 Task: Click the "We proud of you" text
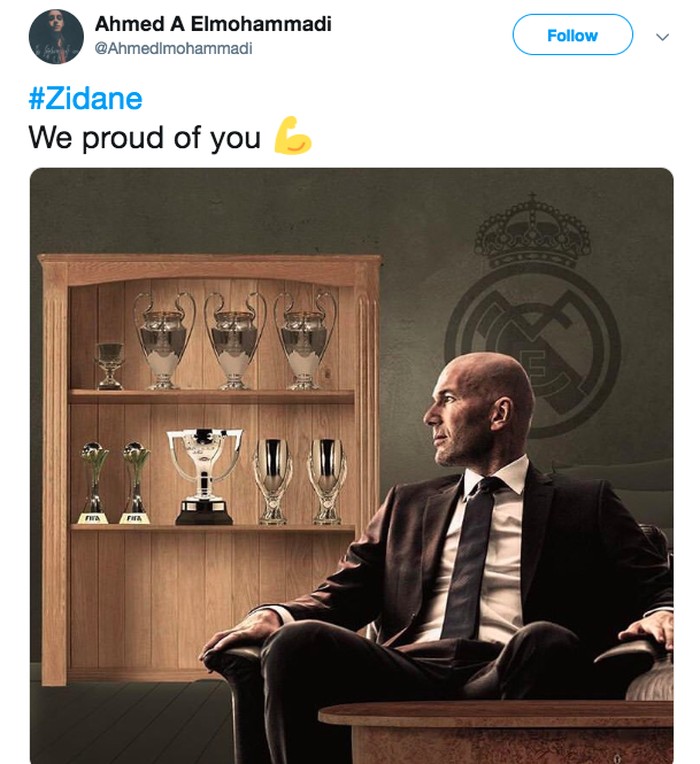pos(145,137)
